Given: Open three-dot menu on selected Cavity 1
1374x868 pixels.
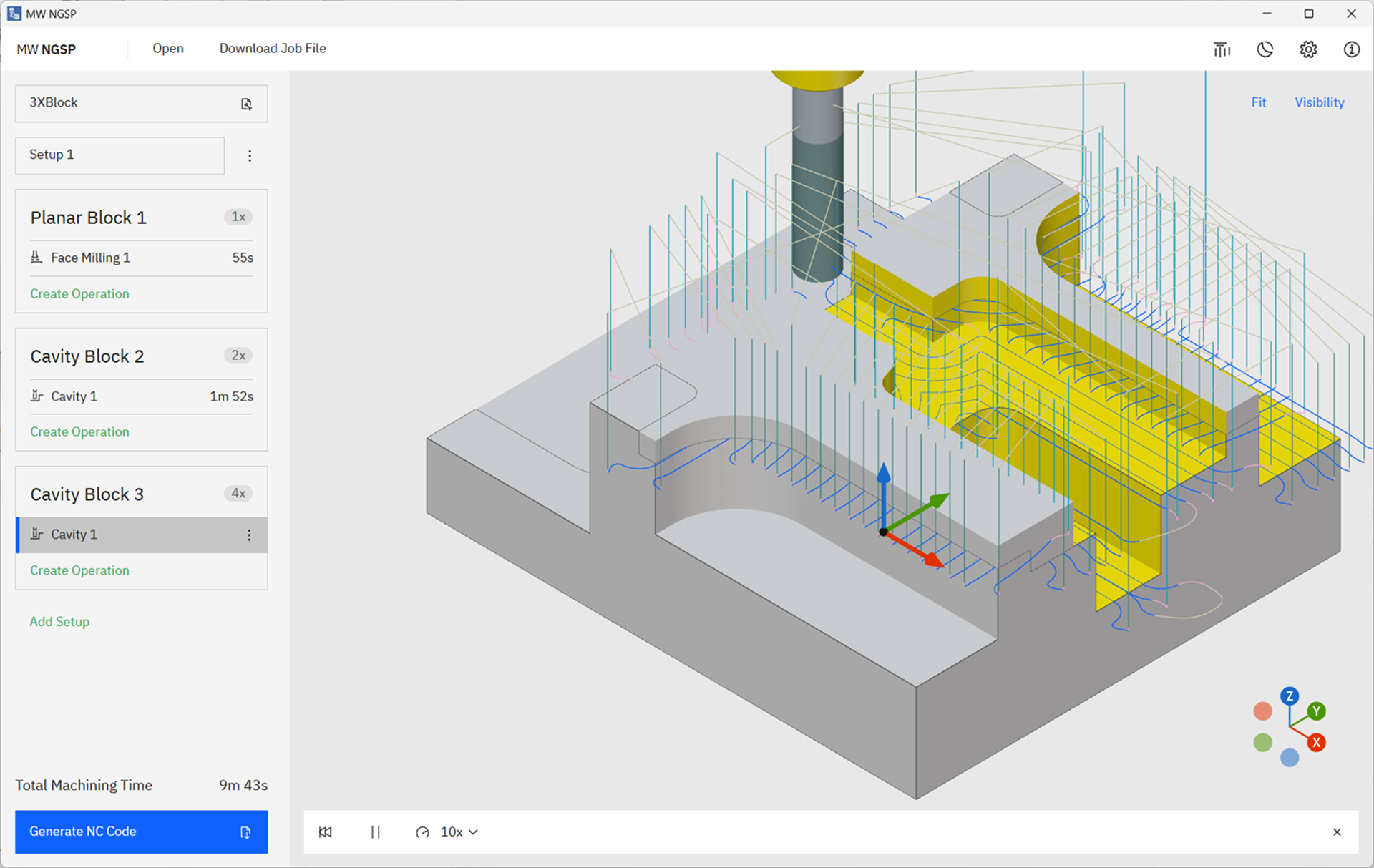Looking at the screenshot, I should pos(249,535).
